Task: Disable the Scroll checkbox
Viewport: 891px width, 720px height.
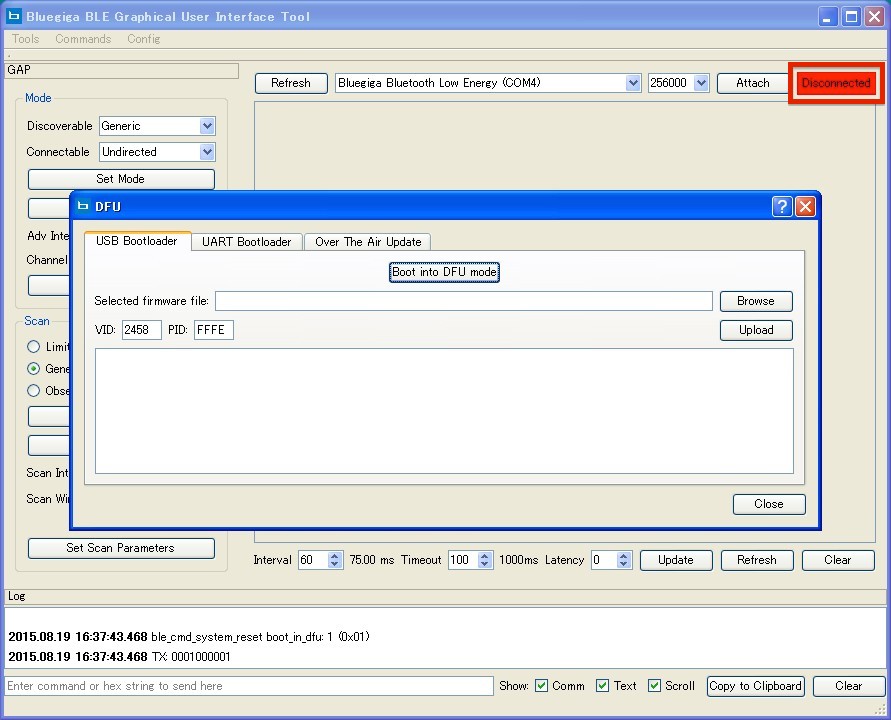Action: pos(654,686)
